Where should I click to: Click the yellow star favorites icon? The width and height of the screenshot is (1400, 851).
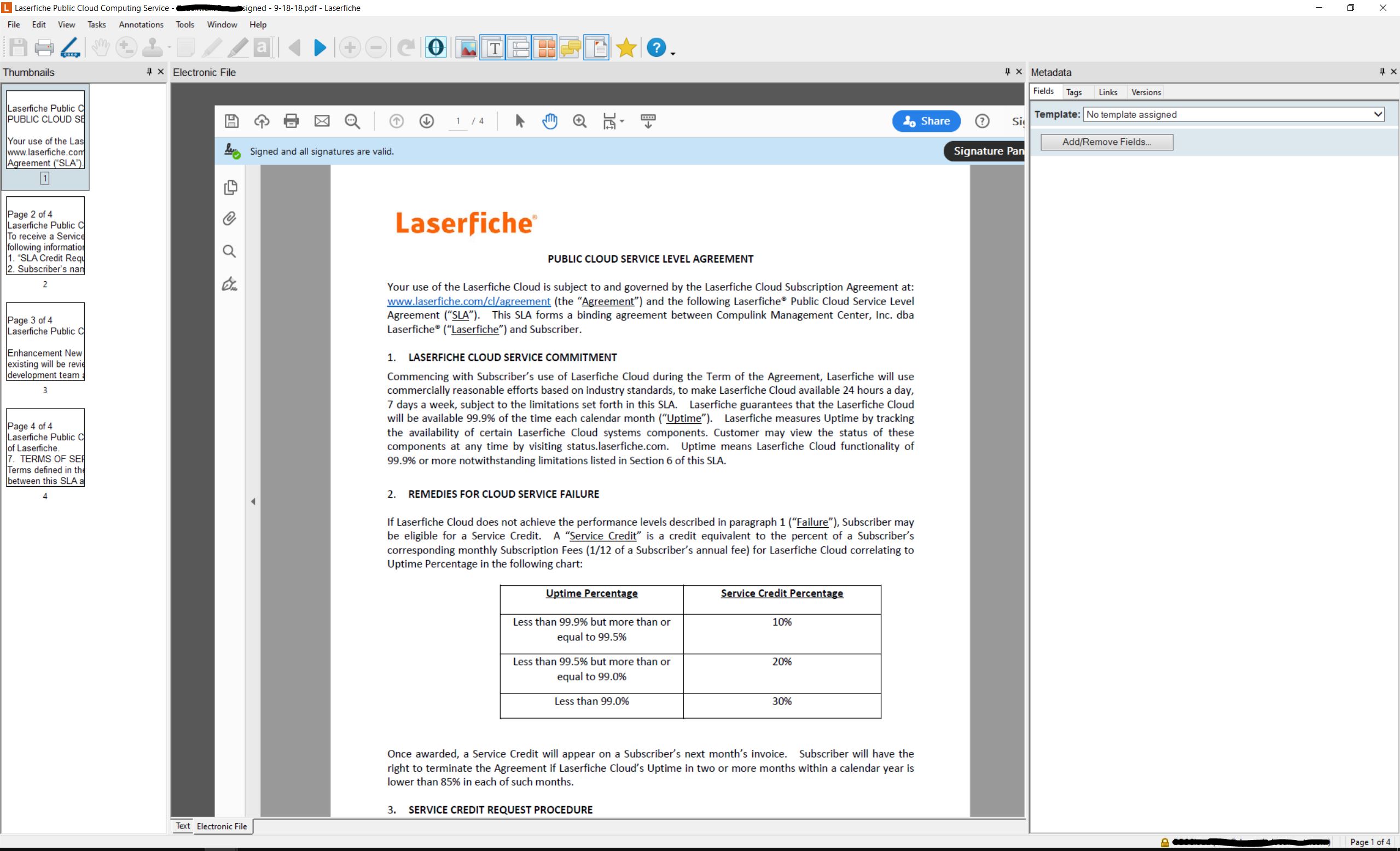click(625, 48)
